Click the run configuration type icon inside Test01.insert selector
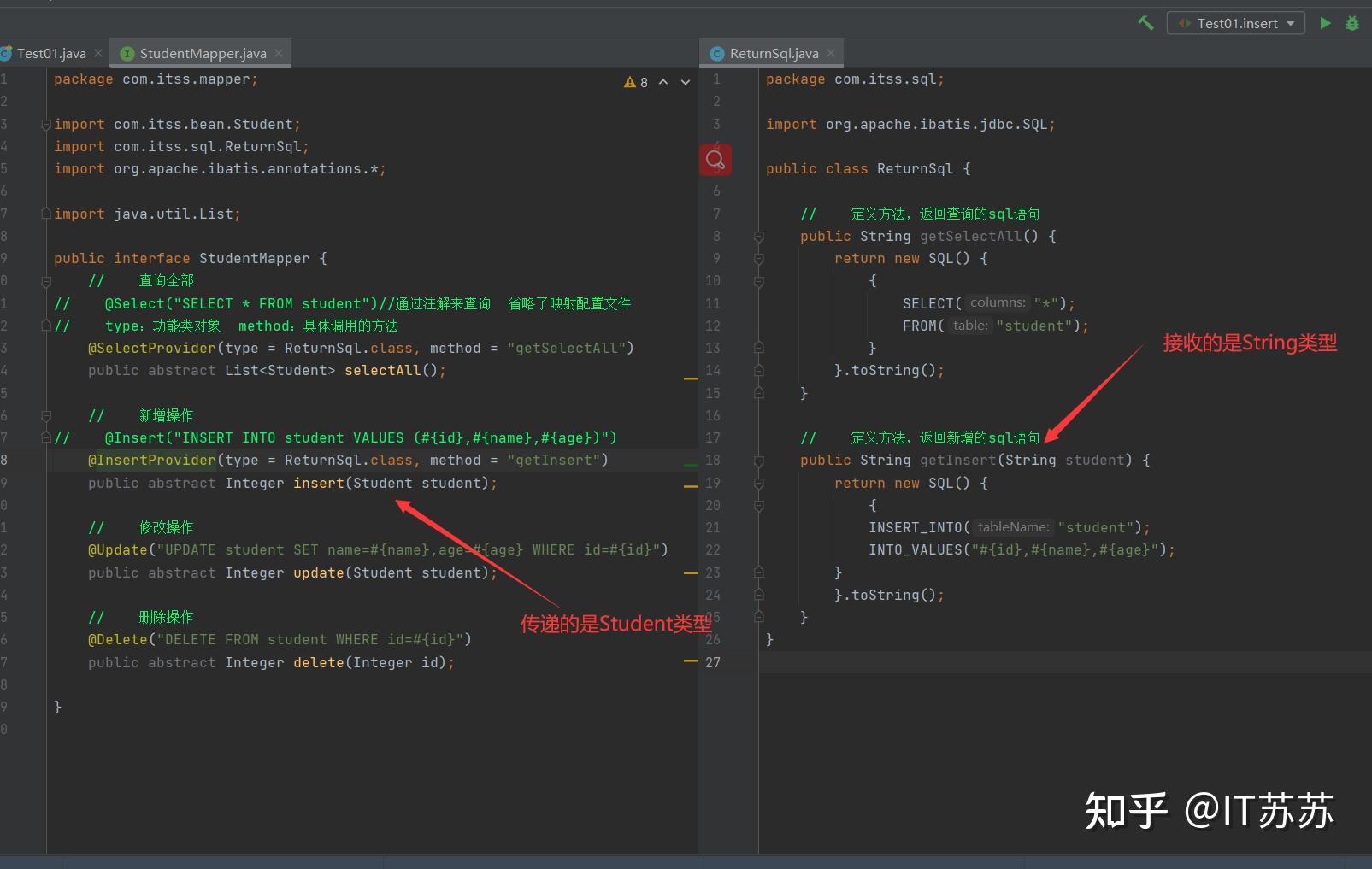 1186,23
